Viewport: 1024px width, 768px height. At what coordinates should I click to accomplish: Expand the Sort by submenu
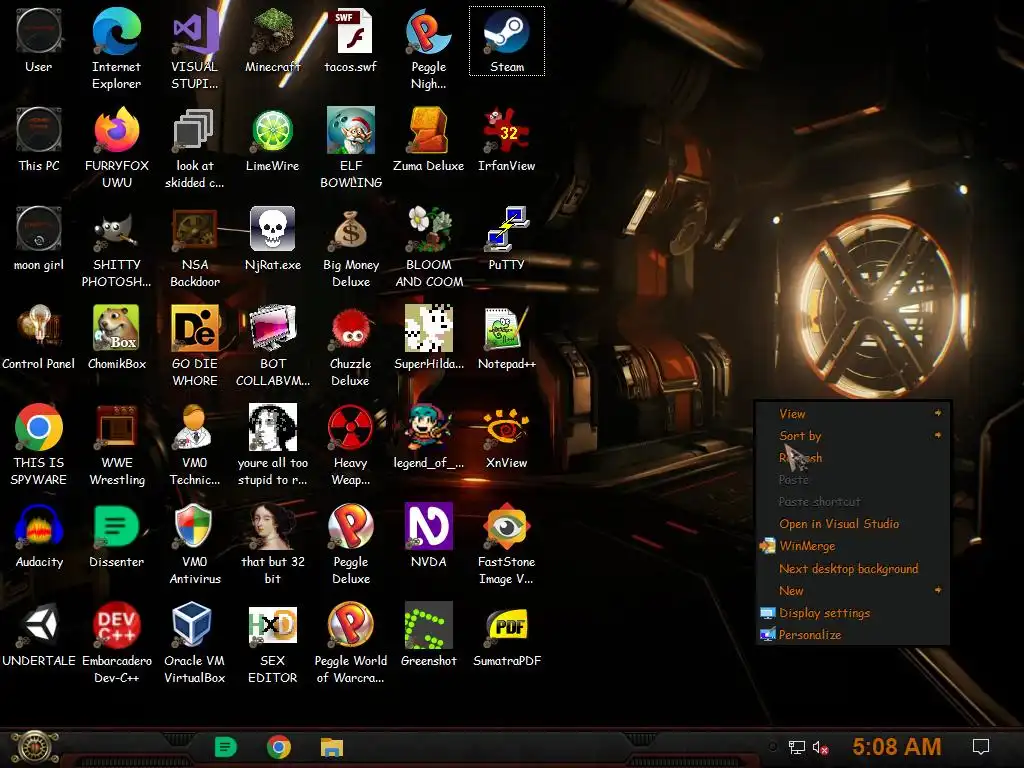tap(852, 436)
